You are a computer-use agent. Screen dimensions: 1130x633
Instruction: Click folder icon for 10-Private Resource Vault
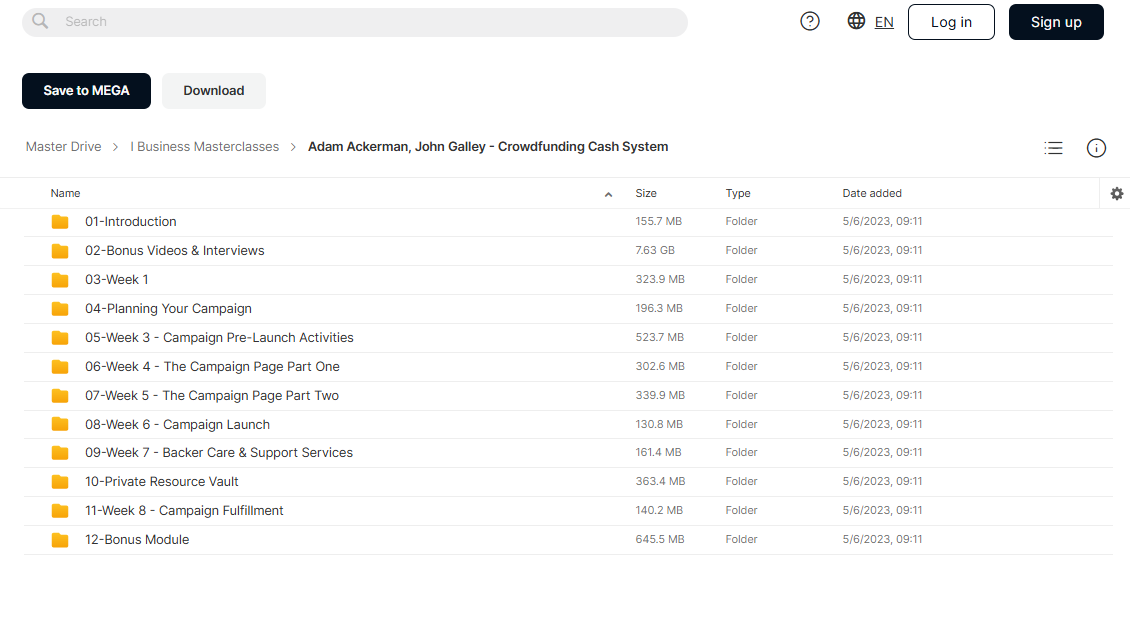(60, 482)
